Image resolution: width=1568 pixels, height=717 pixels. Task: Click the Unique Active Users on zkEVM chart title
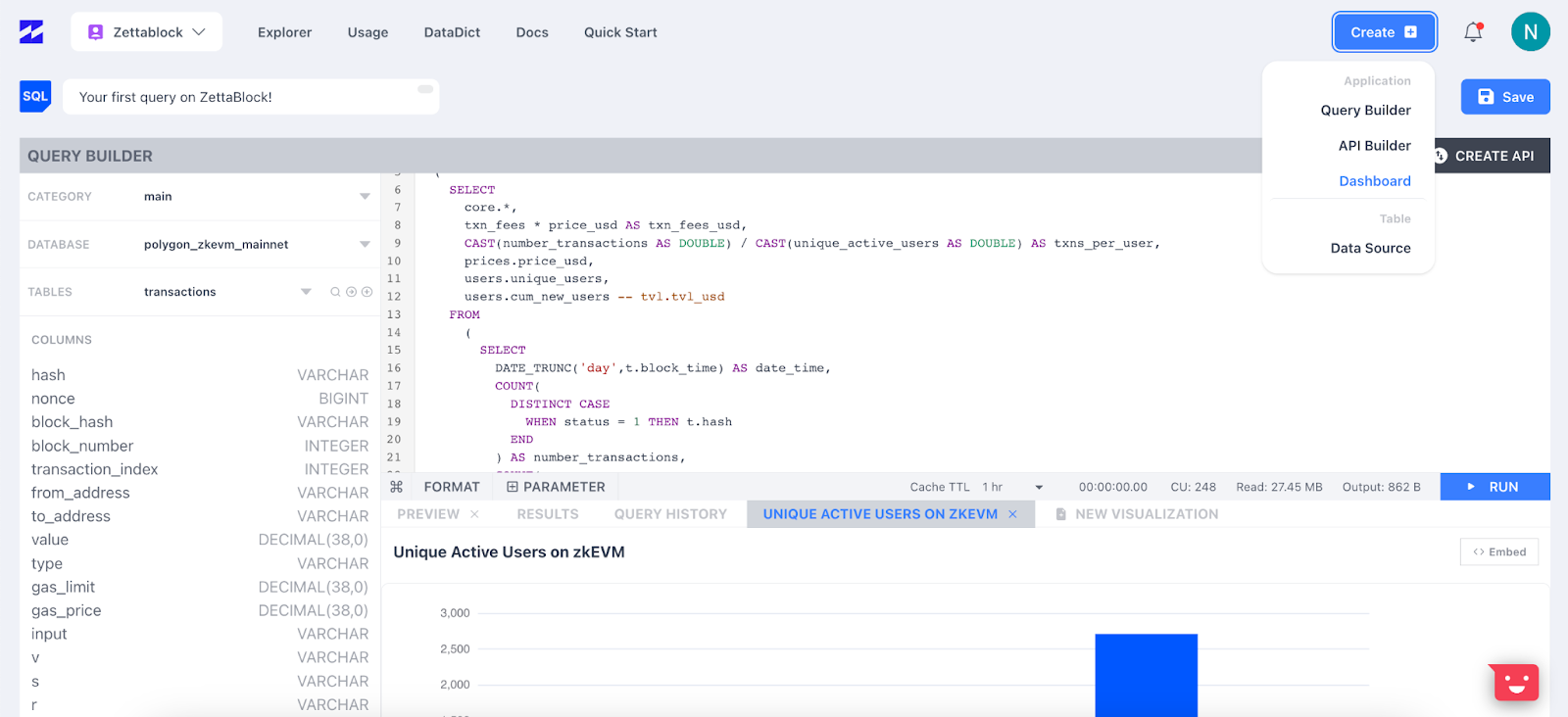[509, 552]
